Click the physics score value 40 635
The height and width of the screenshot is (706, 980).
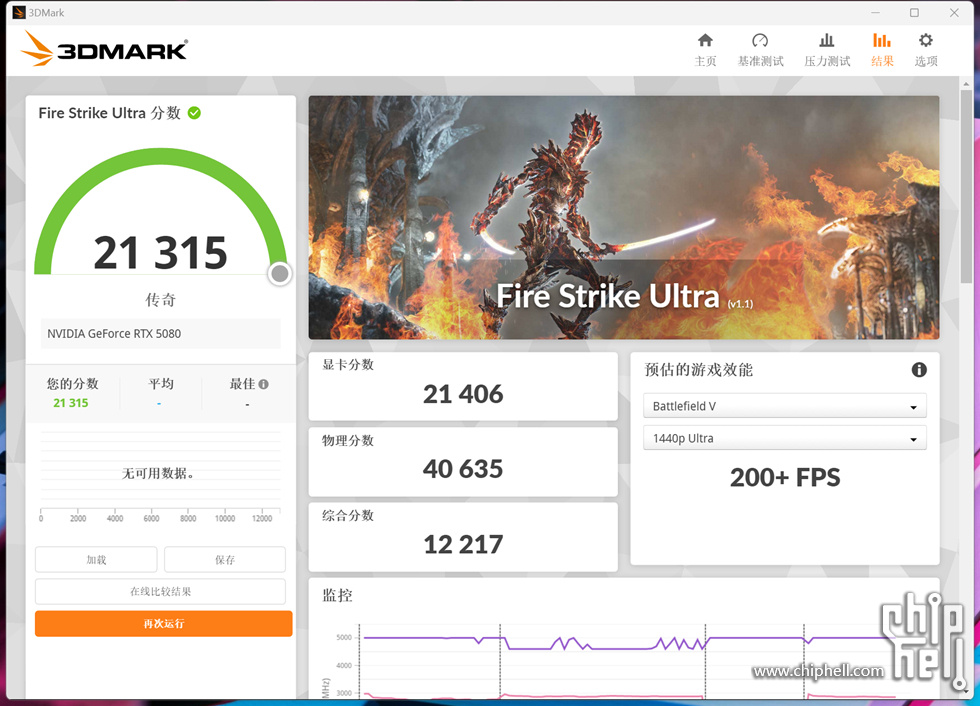[x=463, y=469]
